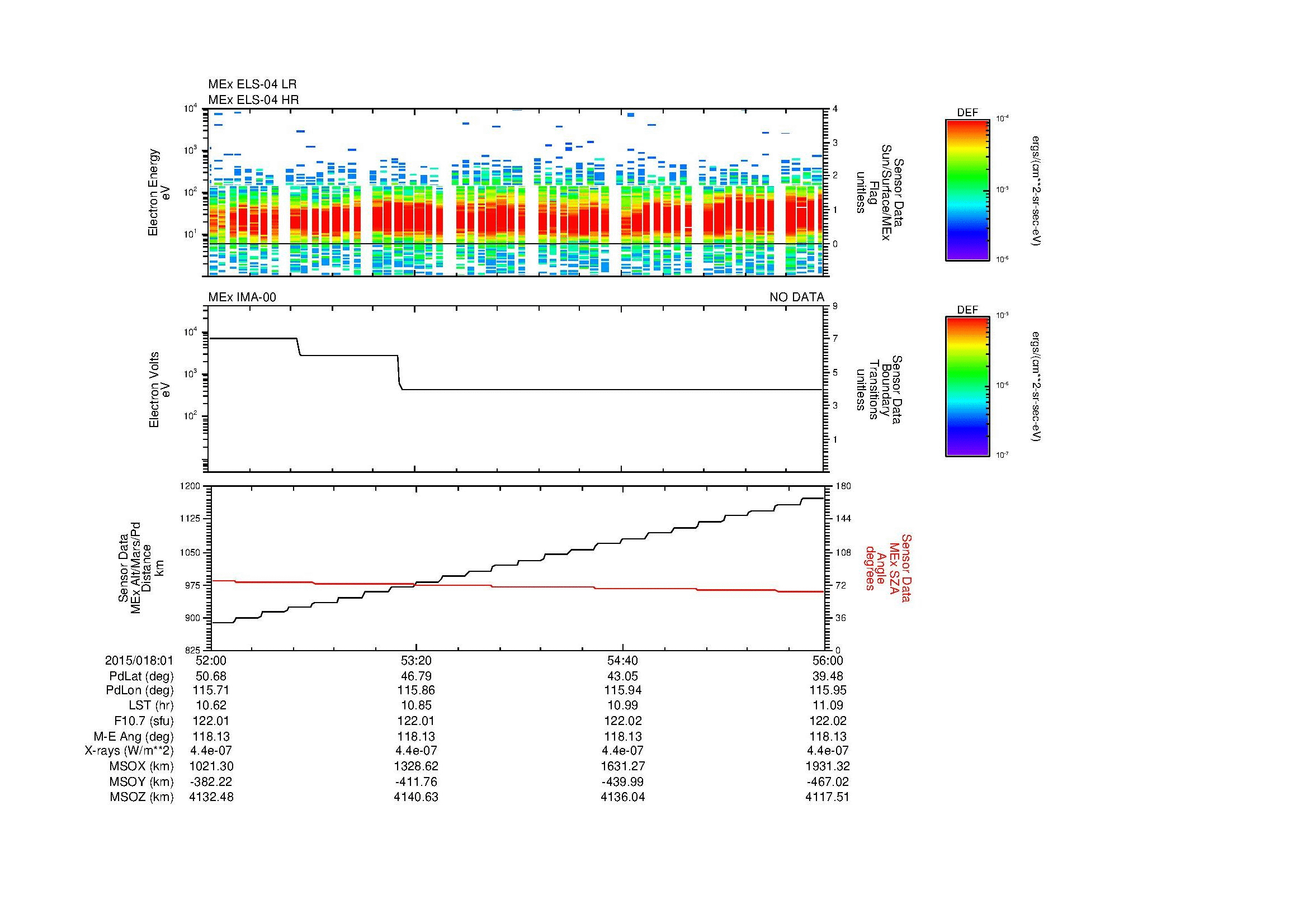Click the 'PdLon (deg)' row label
Viewport: 1308px width, 924px height.
tap(140, 690)
